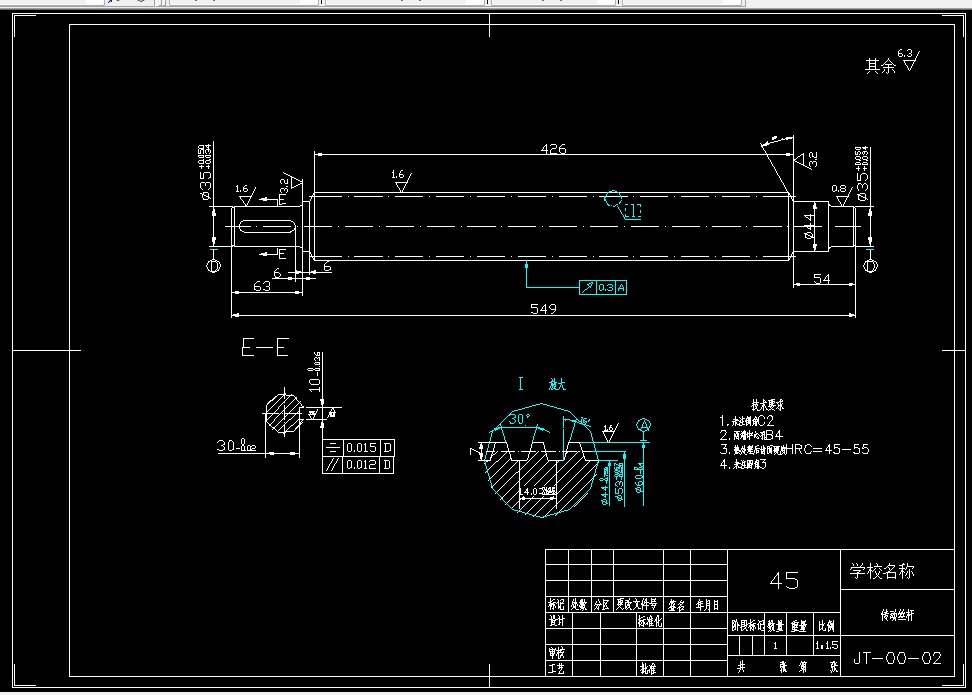The width and height of the screenshot is (972, 695).
Task: Select the 549 overall length dimension
Action: (543, 308)
